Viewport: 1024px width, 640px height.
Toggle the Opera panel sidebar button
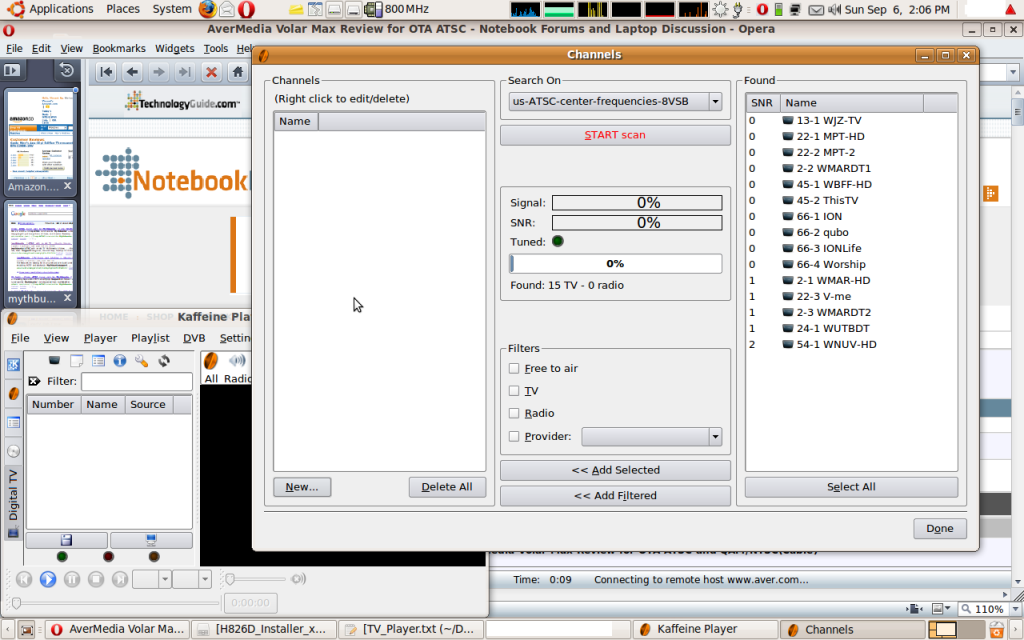click(x=12, y=70)
